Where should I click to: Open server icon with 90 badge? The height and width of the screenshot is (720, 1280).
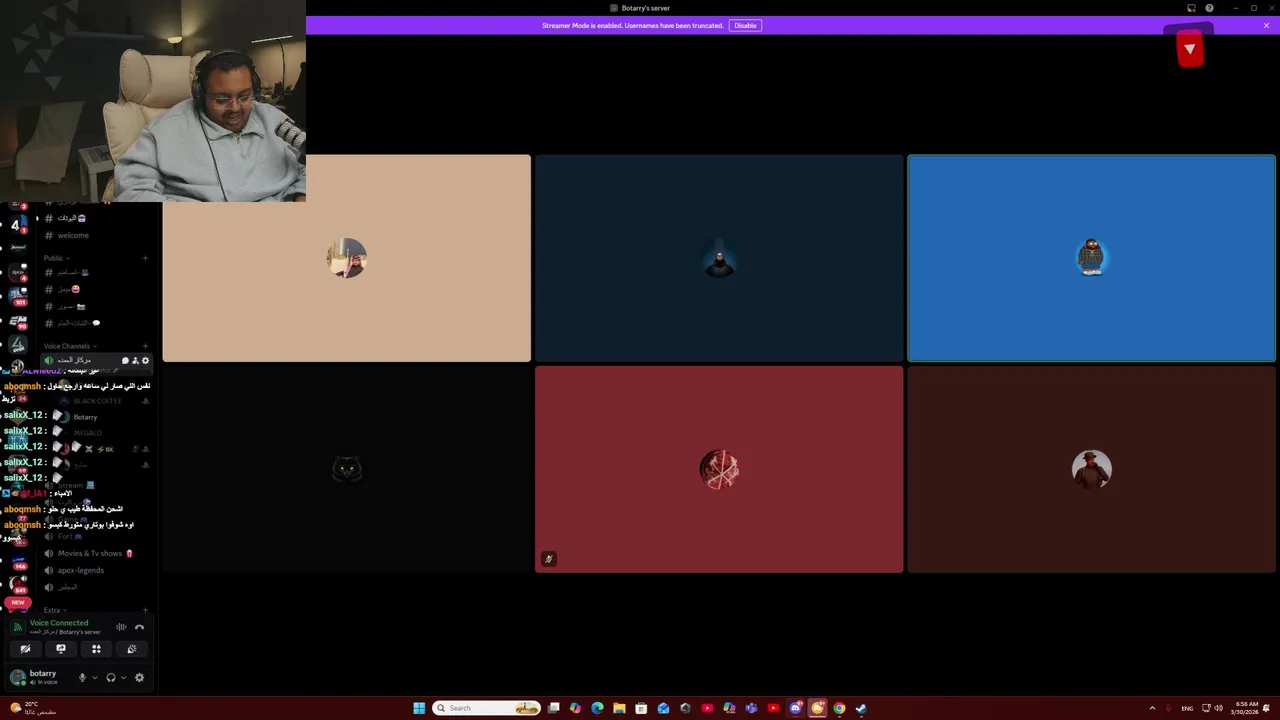[17, 320]
